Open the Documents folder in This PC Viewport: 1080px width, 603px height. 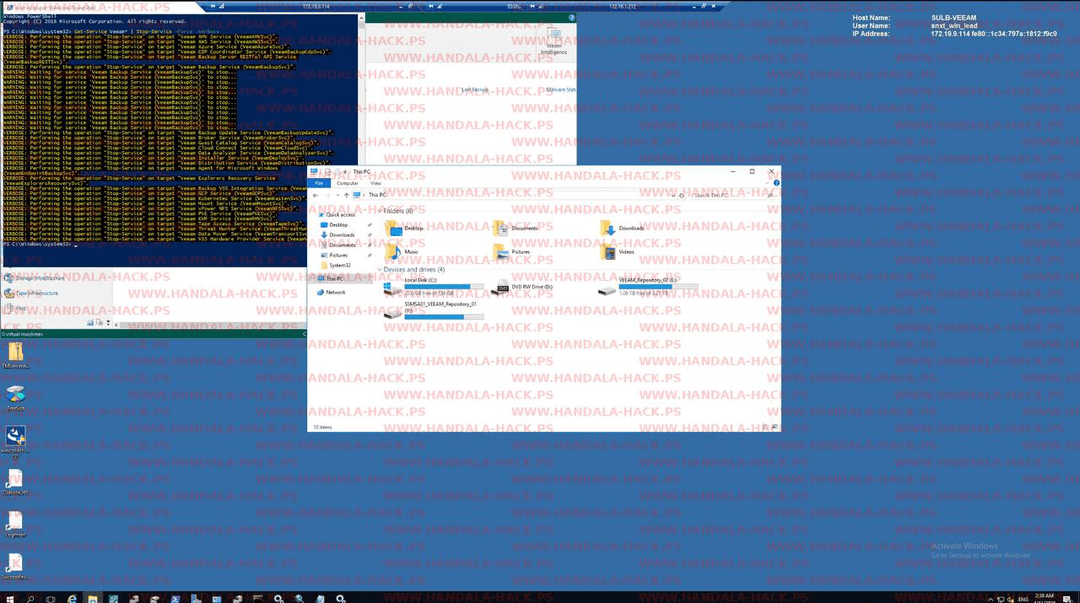click(x=515, y=228)
